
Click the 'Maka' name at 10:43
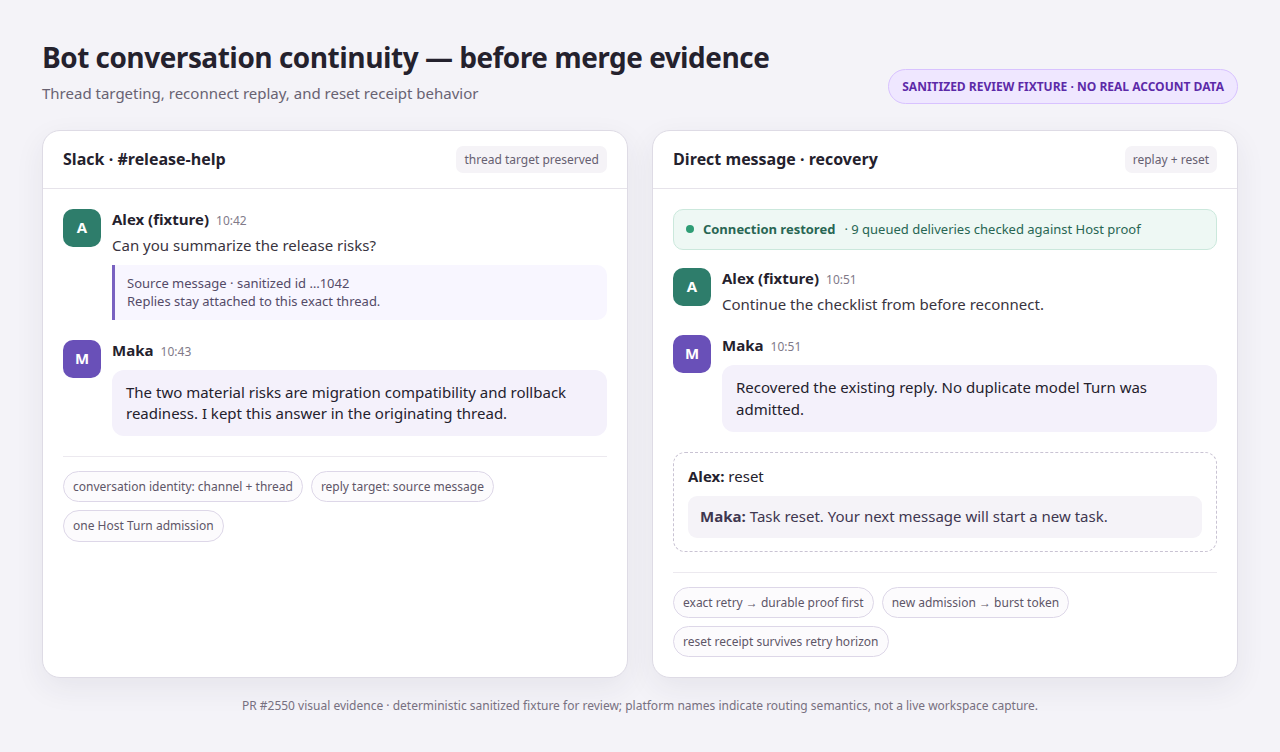point(133,351)
